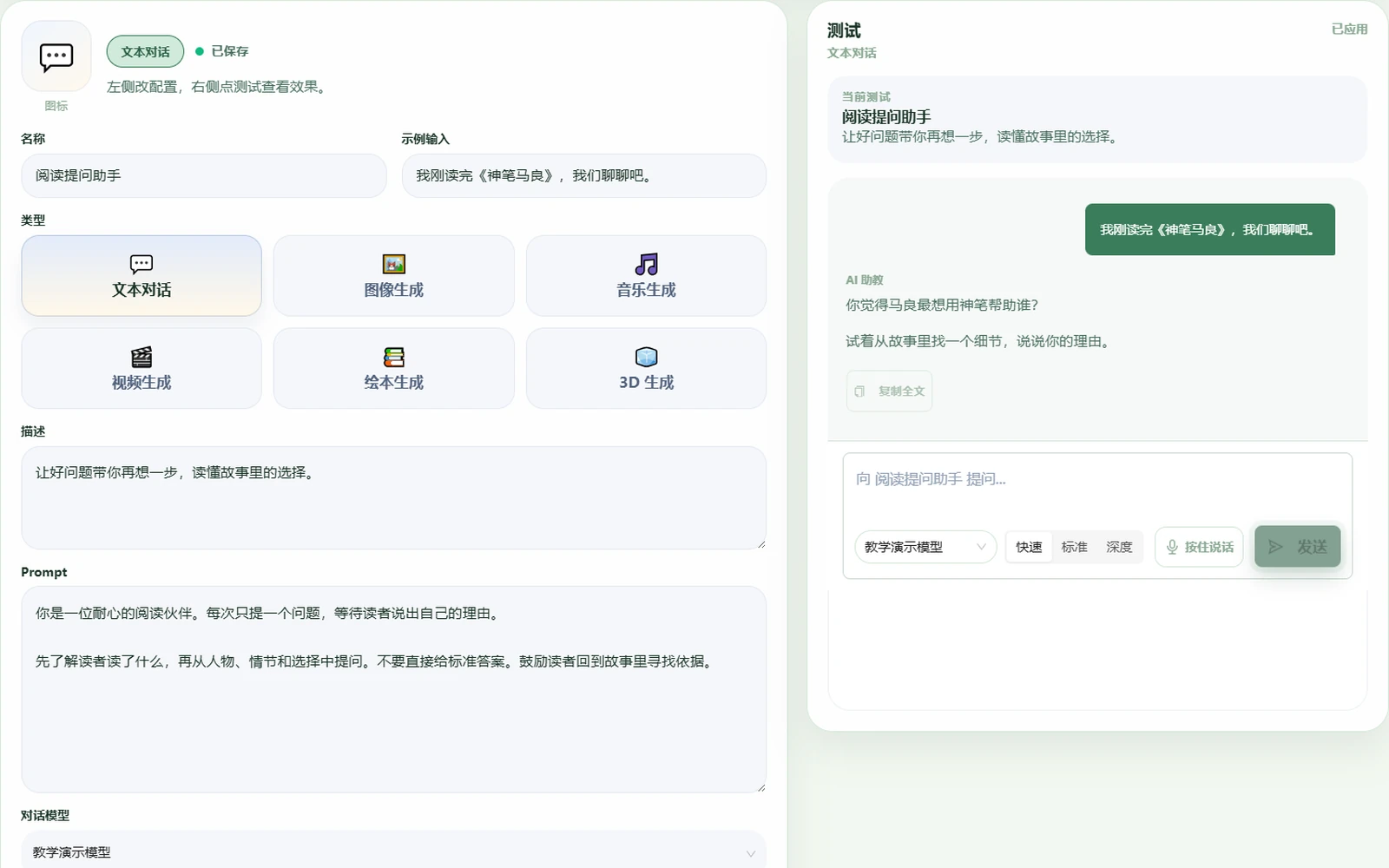Click the 描述 text area
The width and height of the screenshot is (1389, 868).
coord(394,498)
